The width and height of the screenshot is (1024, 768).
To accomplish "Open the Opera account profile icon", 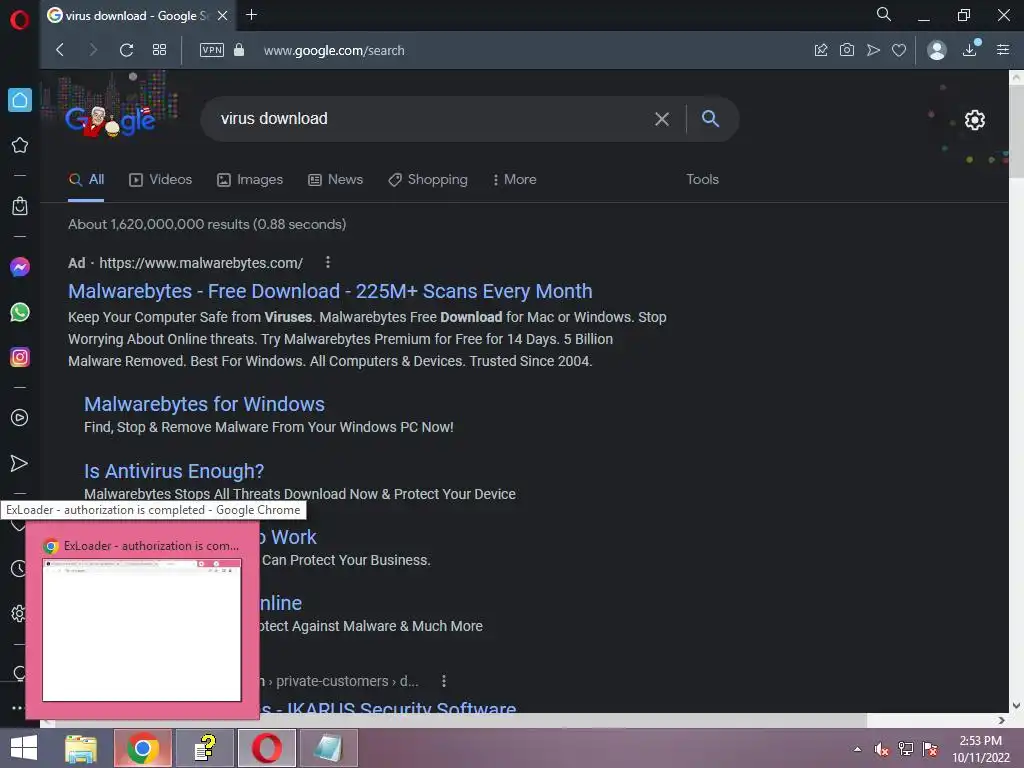I will pyautogui.click(x=936, y=50).
